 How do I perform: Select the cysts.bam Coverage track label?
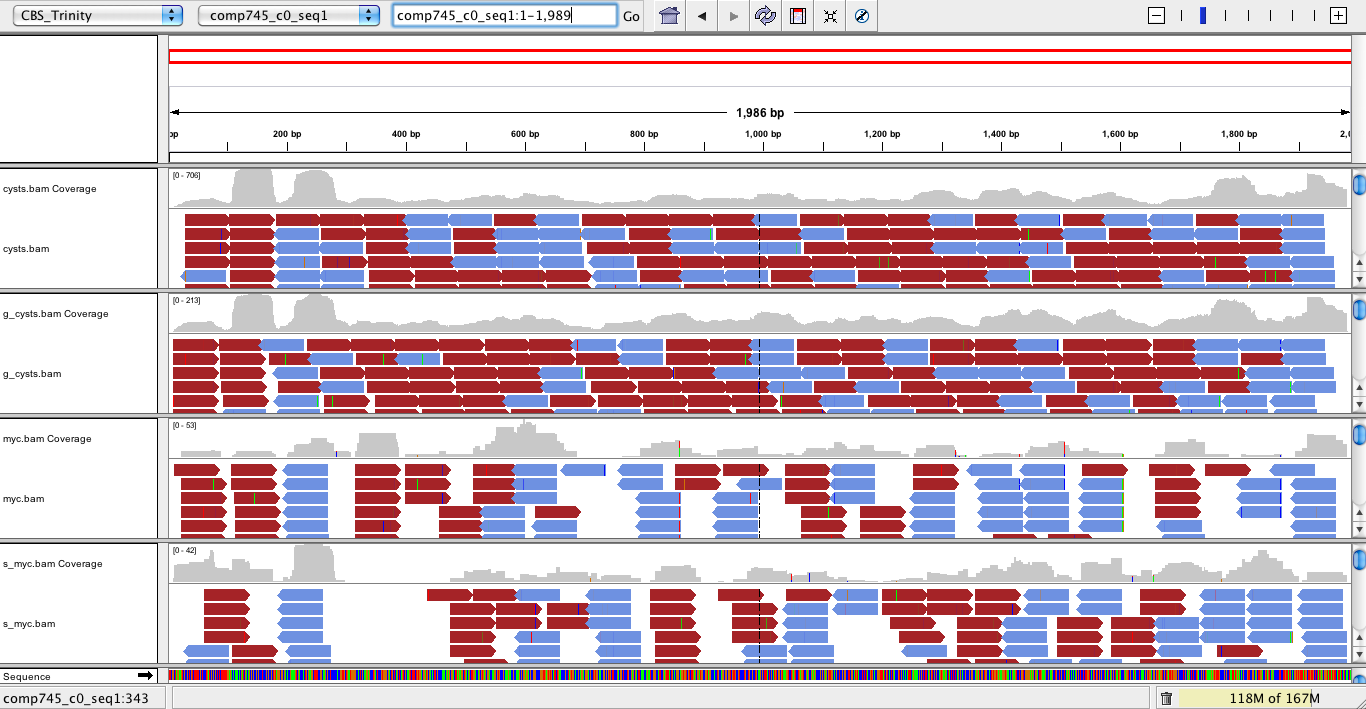(x=50, y=189)
